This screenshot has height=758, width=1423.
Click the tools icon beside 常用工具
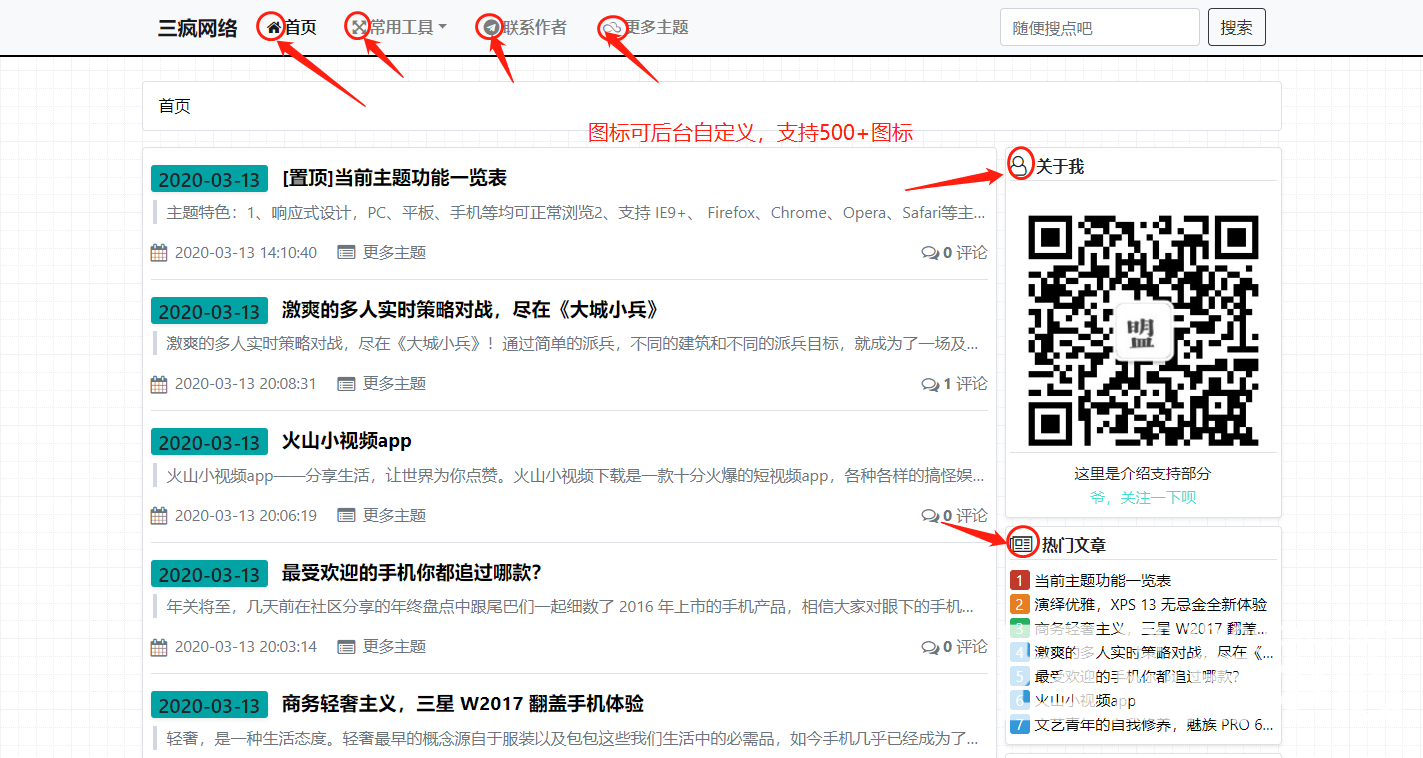pyautogui.click(x=358, y=27)
